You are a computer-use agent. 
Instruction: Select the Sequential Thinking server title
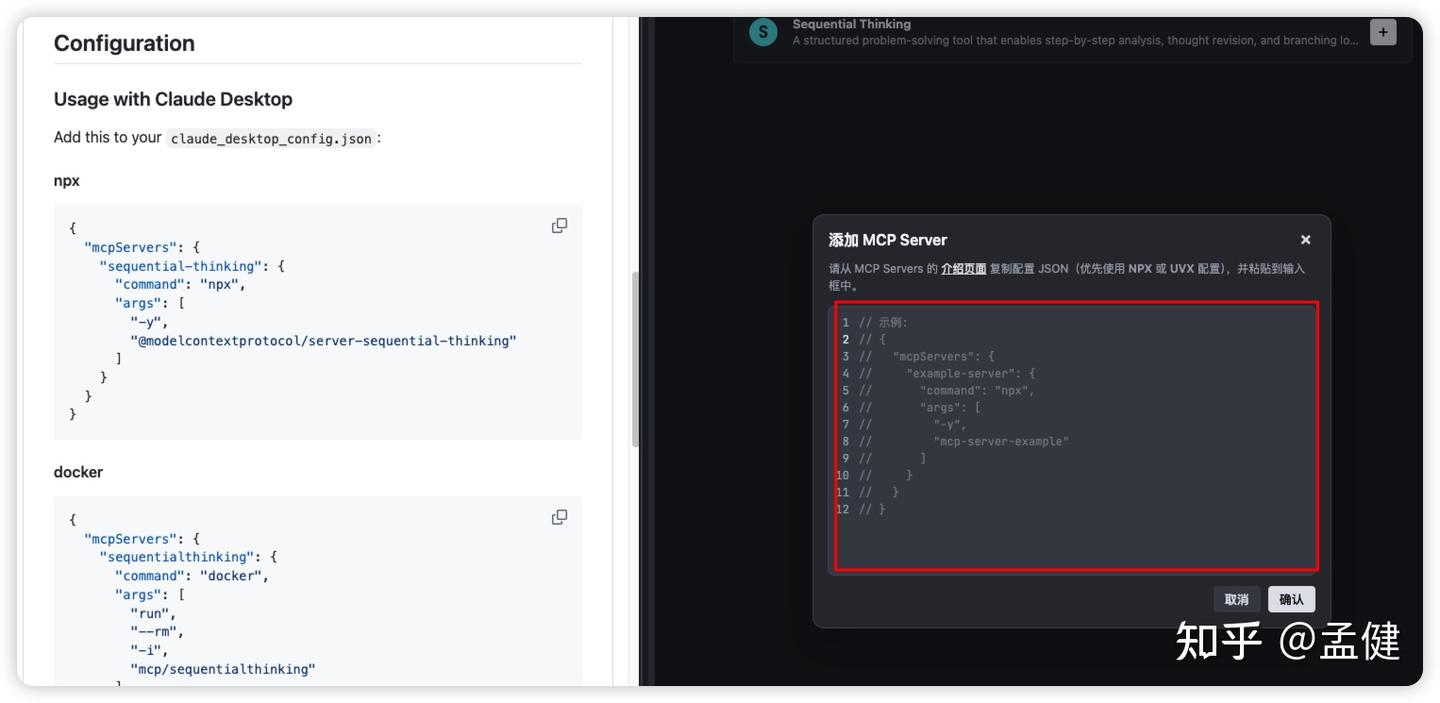click(851, 24)
